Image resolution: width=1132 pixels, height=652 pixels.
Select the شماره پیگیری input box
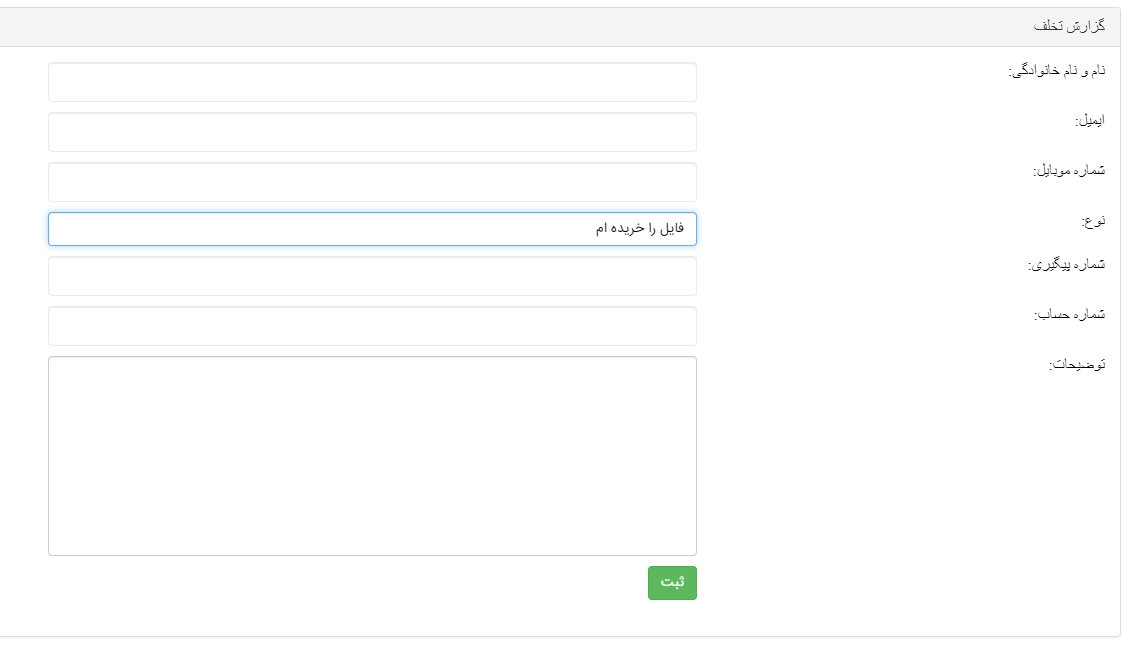(372, 276)
